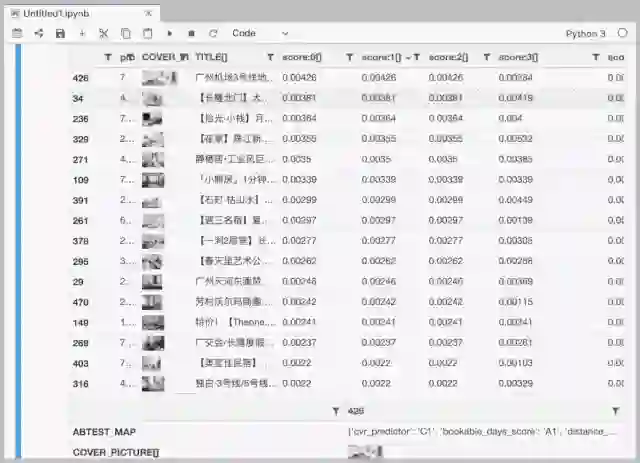
Task: Open cover thumbnail in row 34
Action: pos(153,98)
